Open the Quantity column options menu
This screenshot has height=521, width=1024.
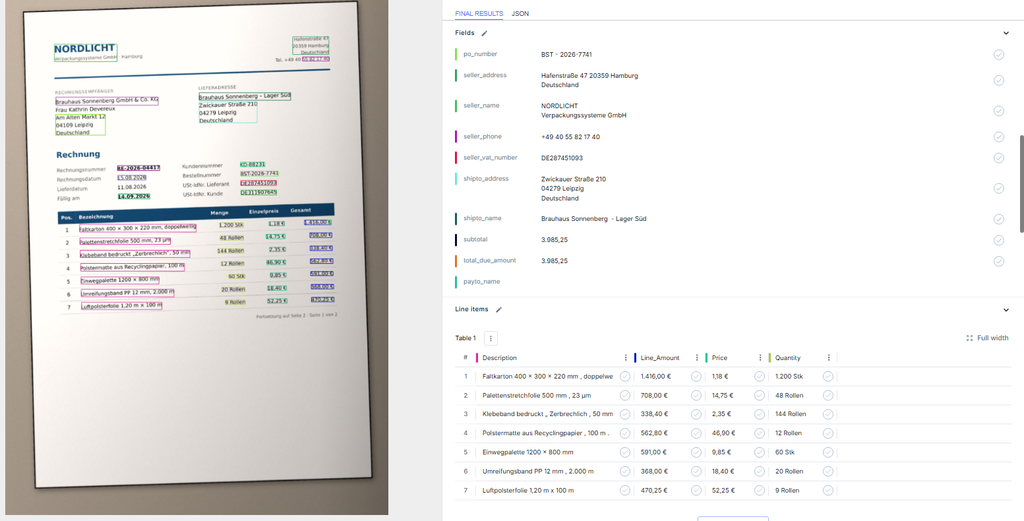point(829,358)
